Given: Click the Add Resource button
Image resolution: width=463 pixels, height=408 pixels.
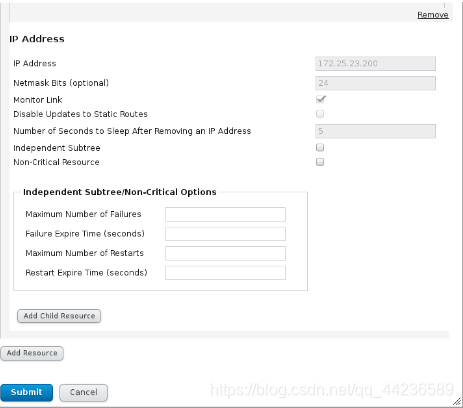Looking at the screenshot, I should tap(32, 353).
